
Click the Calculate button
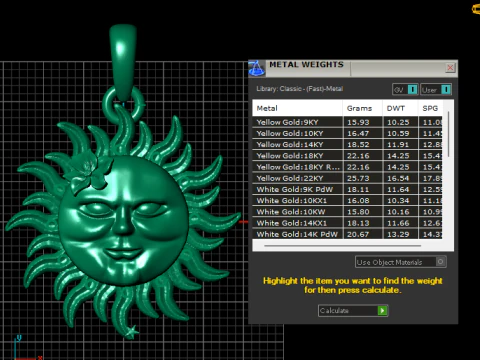(353, 311)
